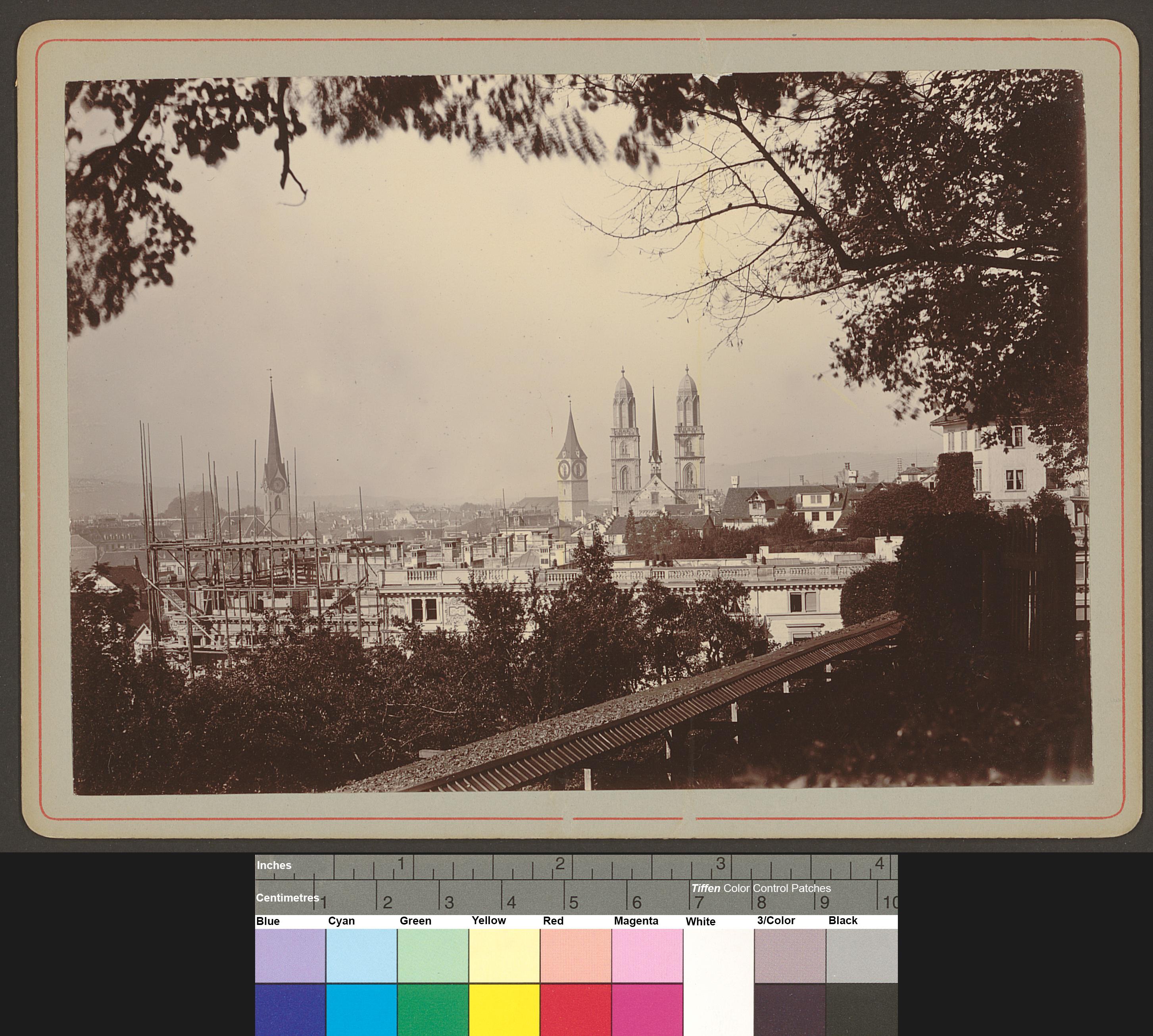Click the 'Black' patch label
This screenshot has height=1036, width=1153.
point(843,921)
